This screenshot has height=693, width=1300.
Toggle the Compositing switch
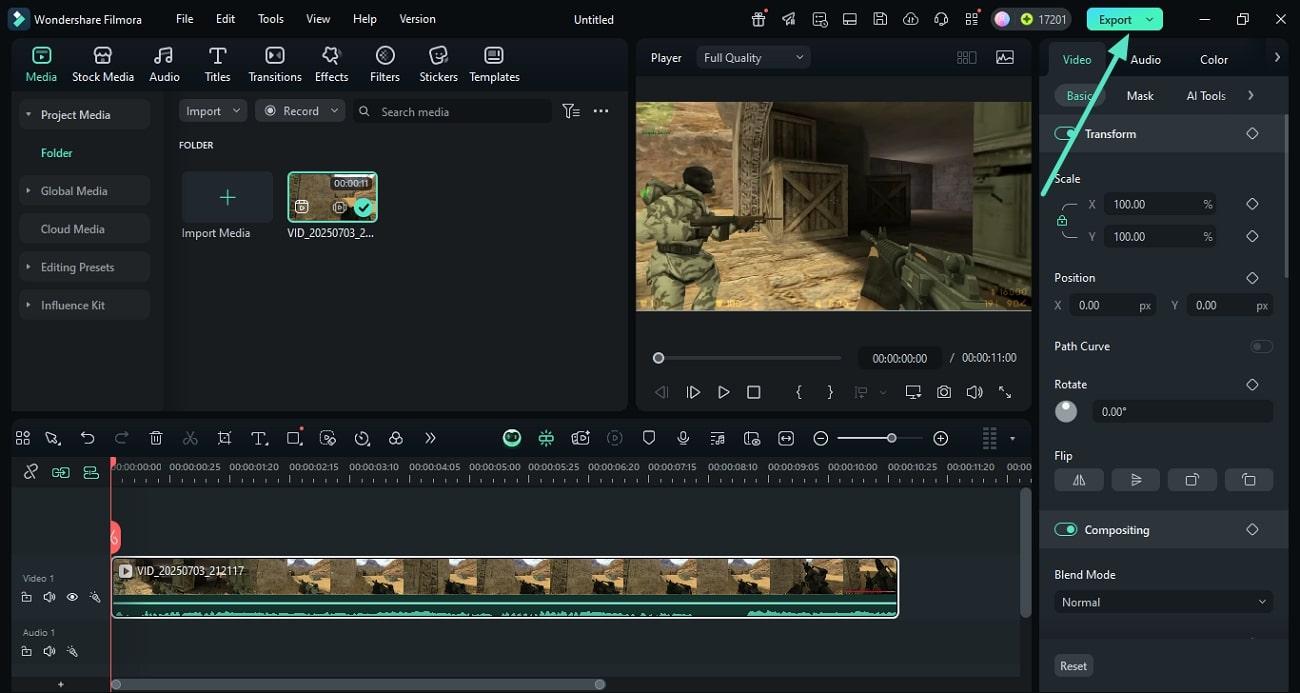click(x=1066, y=529)
